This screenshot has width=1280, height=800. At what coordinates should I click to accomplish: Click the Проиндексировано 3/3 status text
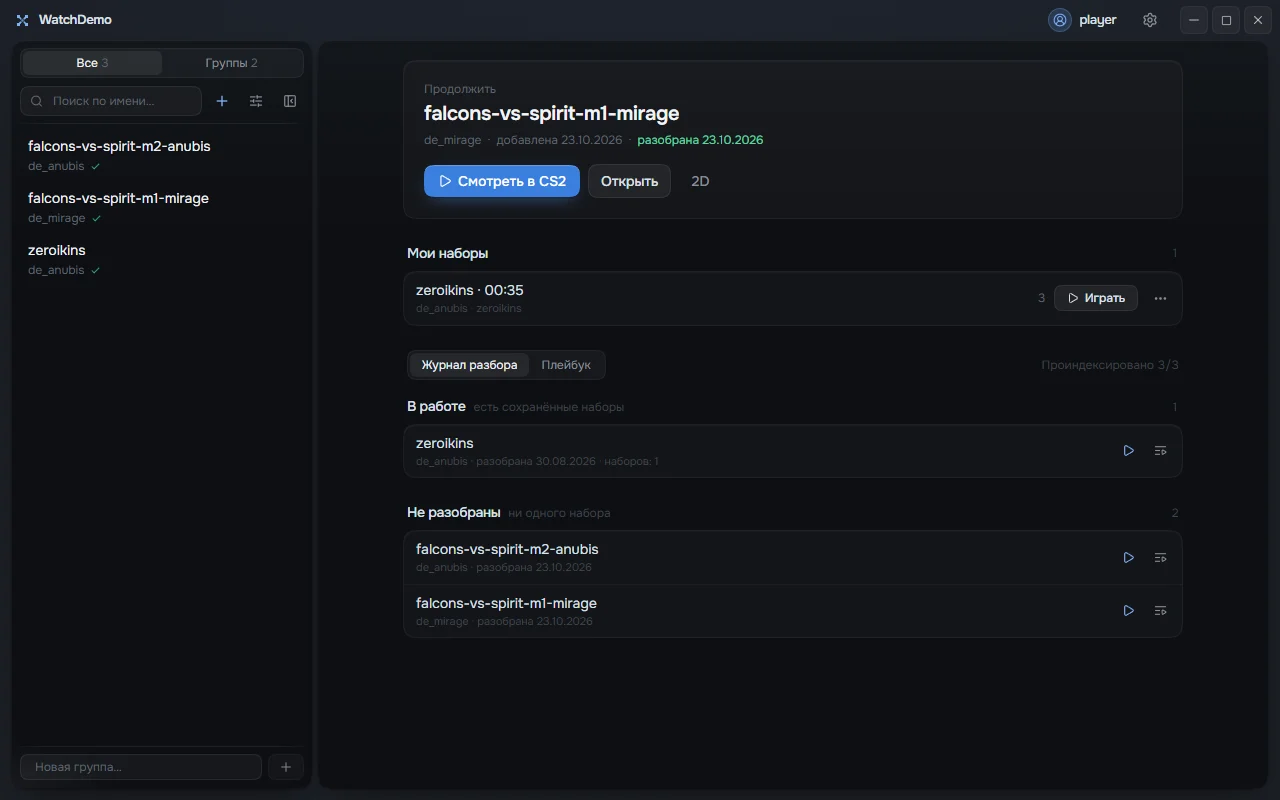(x=1110, y=365)
